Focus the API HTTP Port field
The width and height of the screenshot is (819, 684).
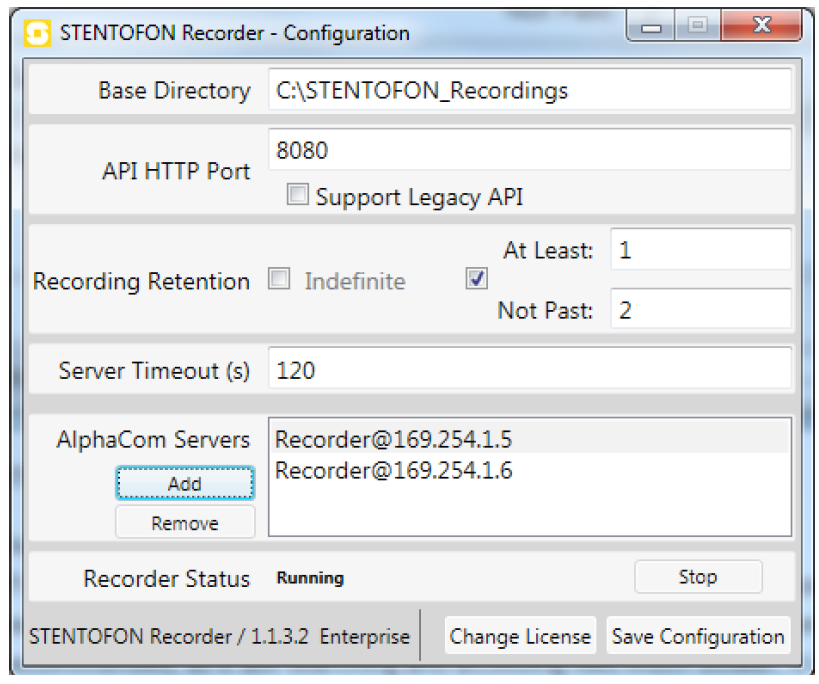[529, 150]
